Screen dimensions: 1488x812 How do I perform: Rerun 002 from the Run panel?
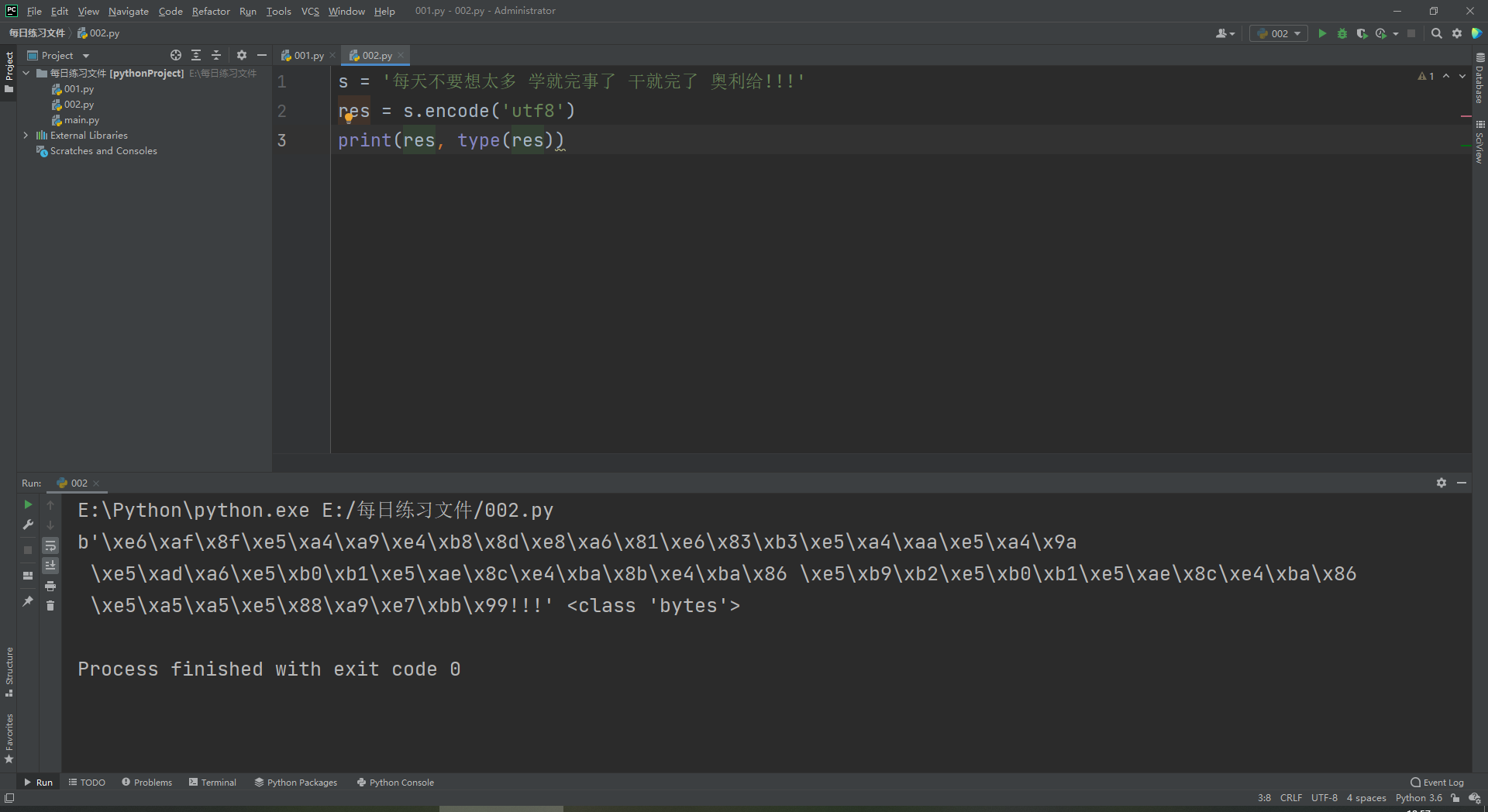tap(28, 504)
